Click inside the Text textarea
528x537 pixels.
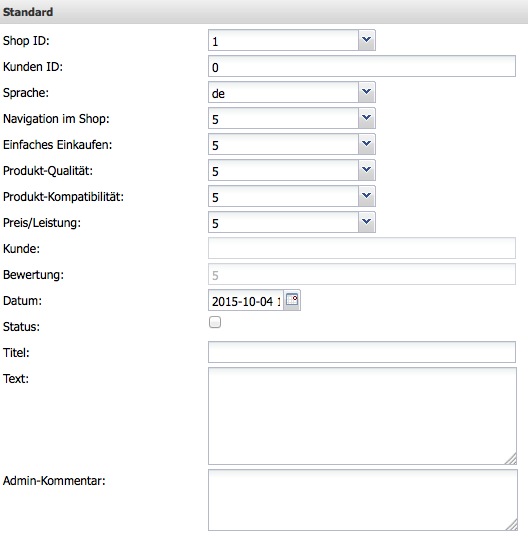[x=362, y=416]
